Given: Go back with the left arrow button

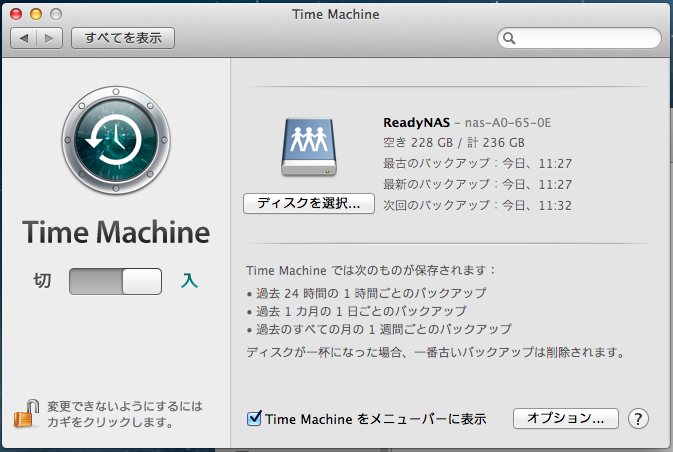Looking at the screenshot, I should [x=24, y=38].
